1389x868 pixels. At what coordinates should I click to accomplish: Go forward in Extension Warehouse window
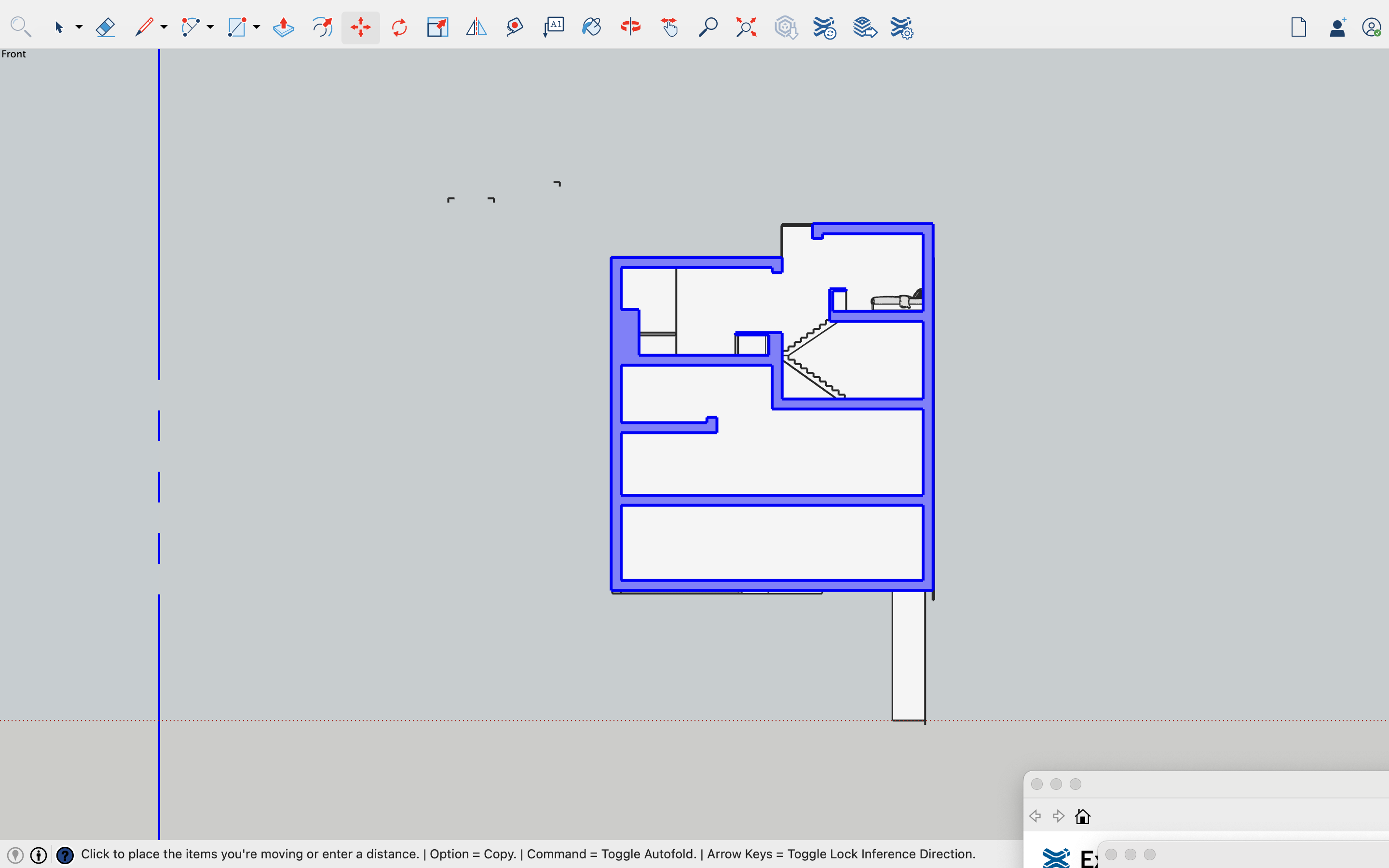click(1059, 816)
